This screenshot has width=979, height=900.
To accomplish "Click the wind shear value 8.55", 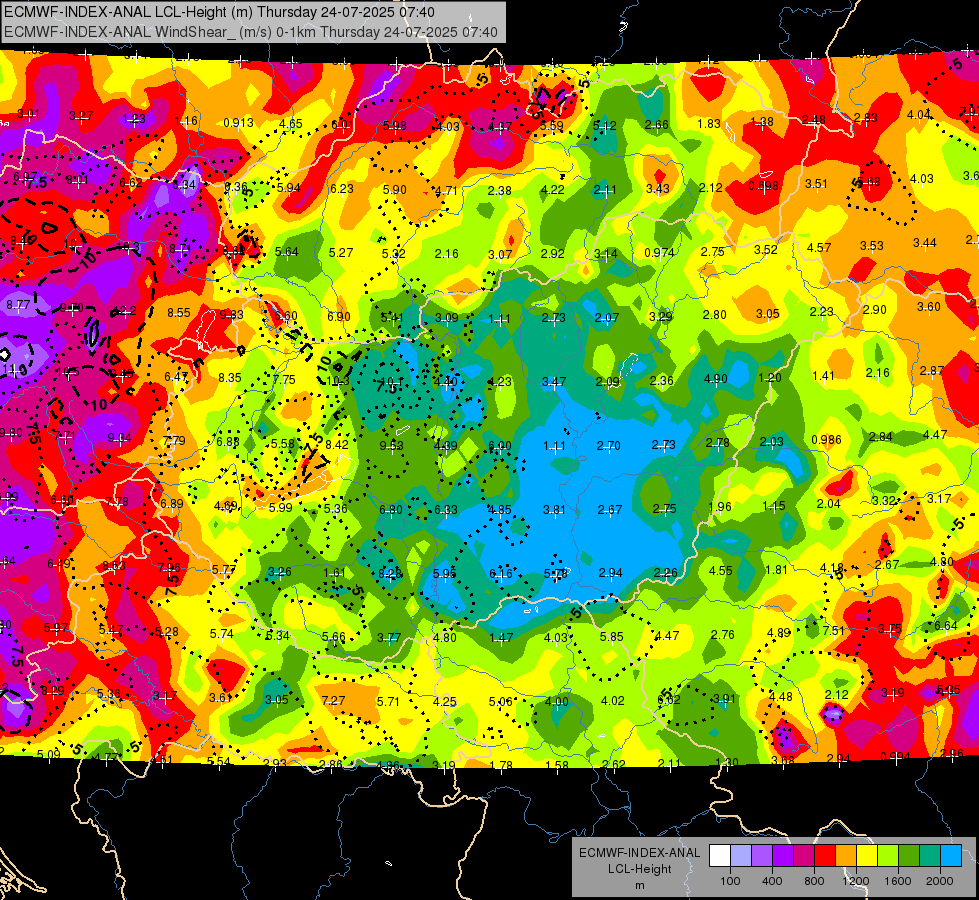I will click(179, 312).
